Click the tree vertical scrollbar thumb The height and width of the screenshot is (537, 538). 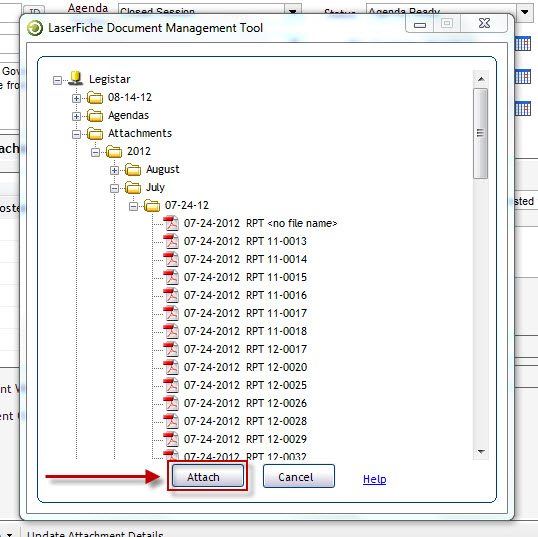point(481,133)
